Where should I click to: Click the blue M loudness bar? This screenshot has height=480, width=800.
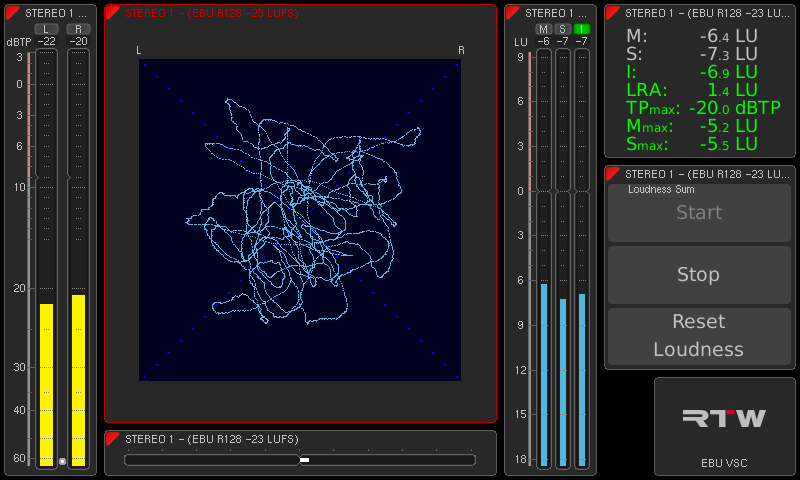tap(544, 375)
